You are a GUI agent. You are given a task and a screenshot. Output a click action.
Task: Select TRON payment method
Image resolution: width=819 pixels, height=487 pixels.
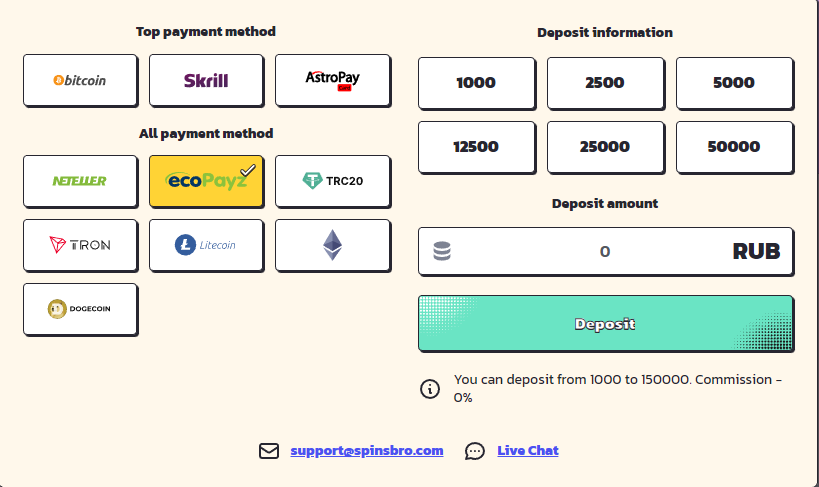click(x=80, y=245)
